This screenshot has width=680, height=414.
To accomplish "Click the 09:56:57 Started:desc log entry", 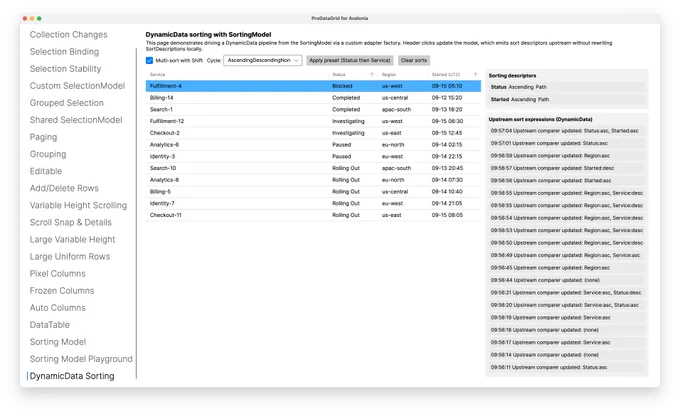I will 566,168.
